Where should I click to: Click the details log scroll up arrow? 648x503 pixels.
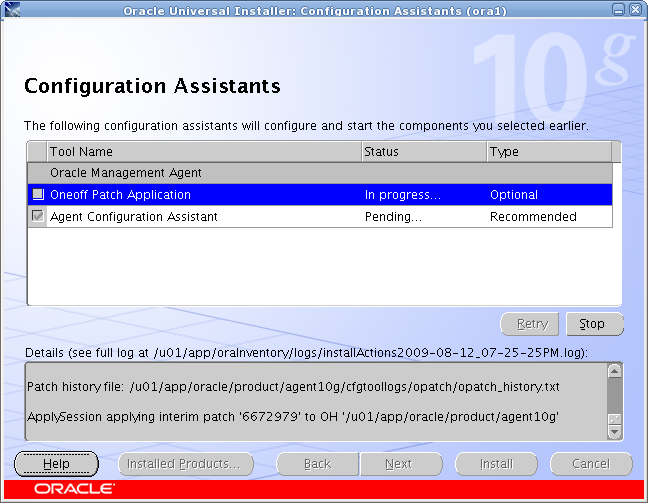click(x=615, y=372)
